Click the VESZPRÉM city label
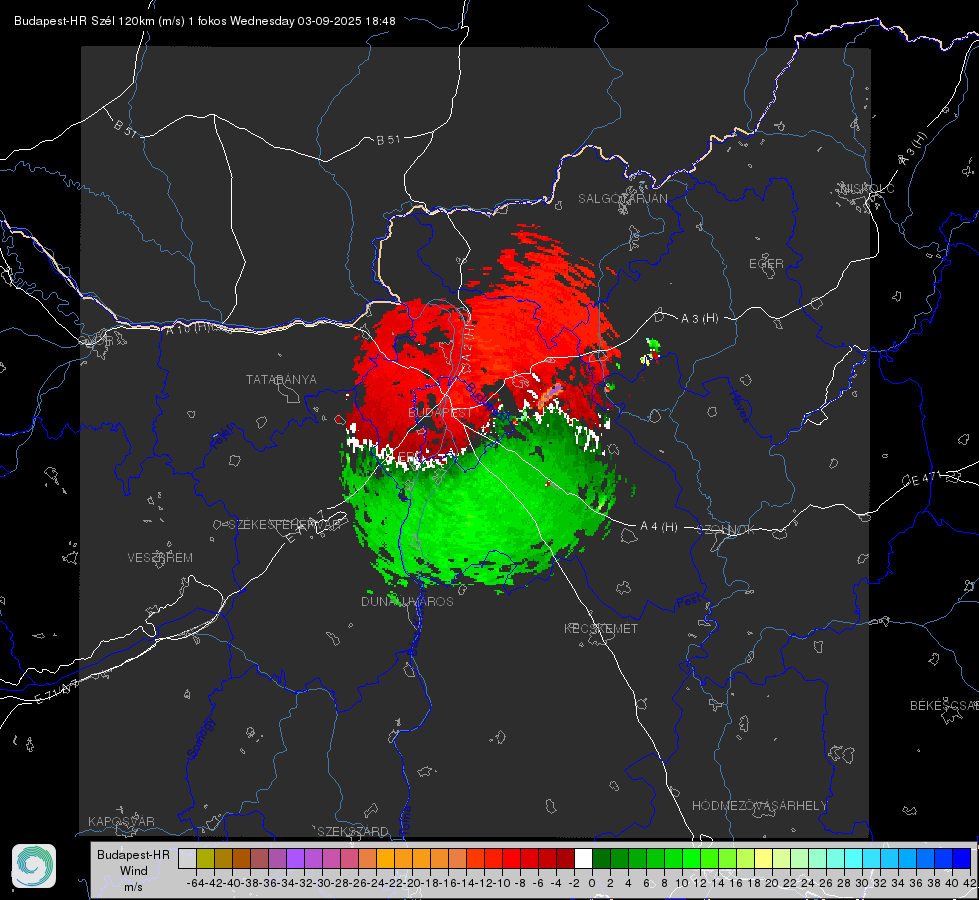 coord(160,557)
